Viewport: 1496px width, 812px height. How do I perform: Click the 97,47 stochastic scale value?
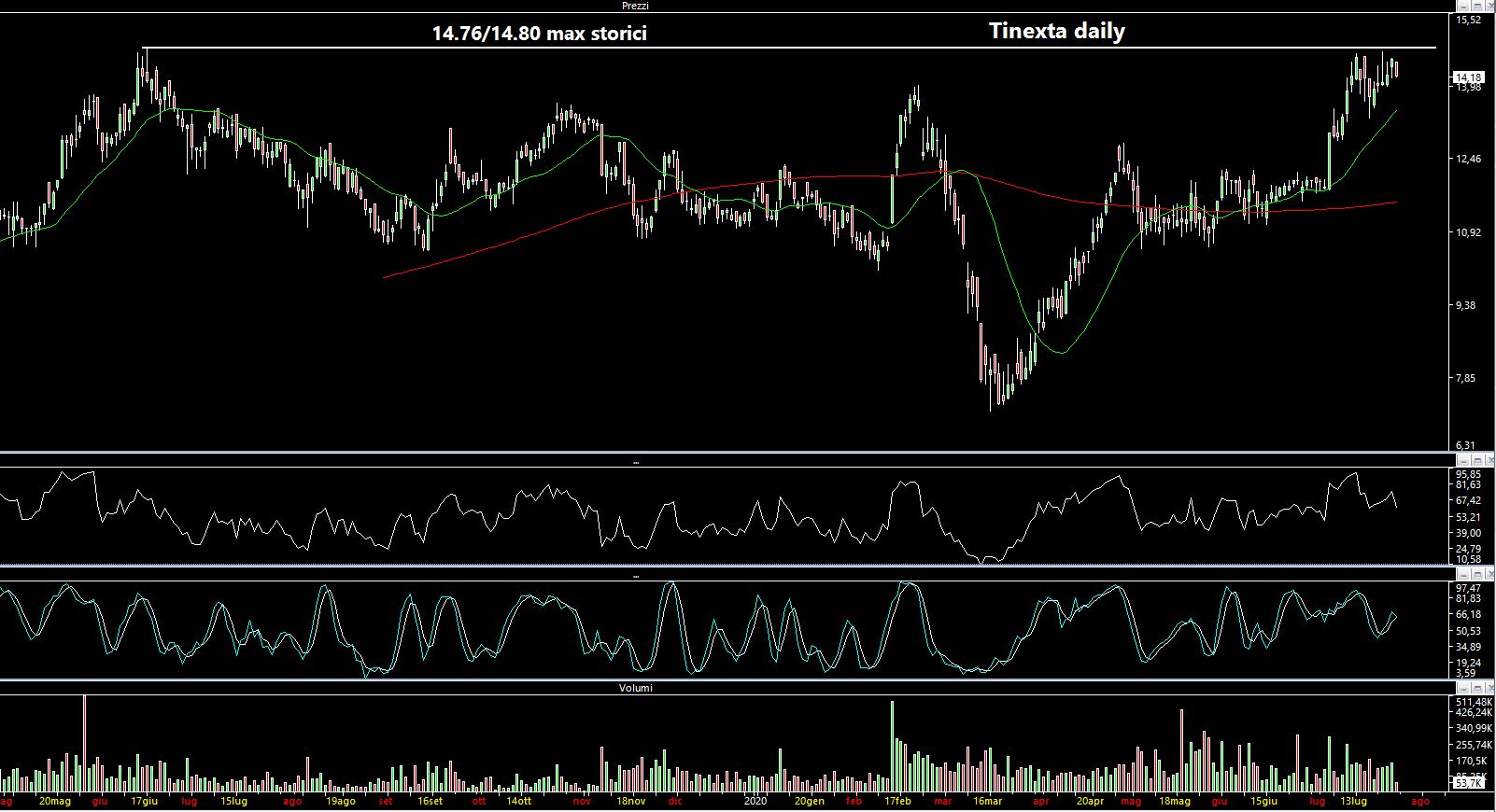[x=1469, y=588]
